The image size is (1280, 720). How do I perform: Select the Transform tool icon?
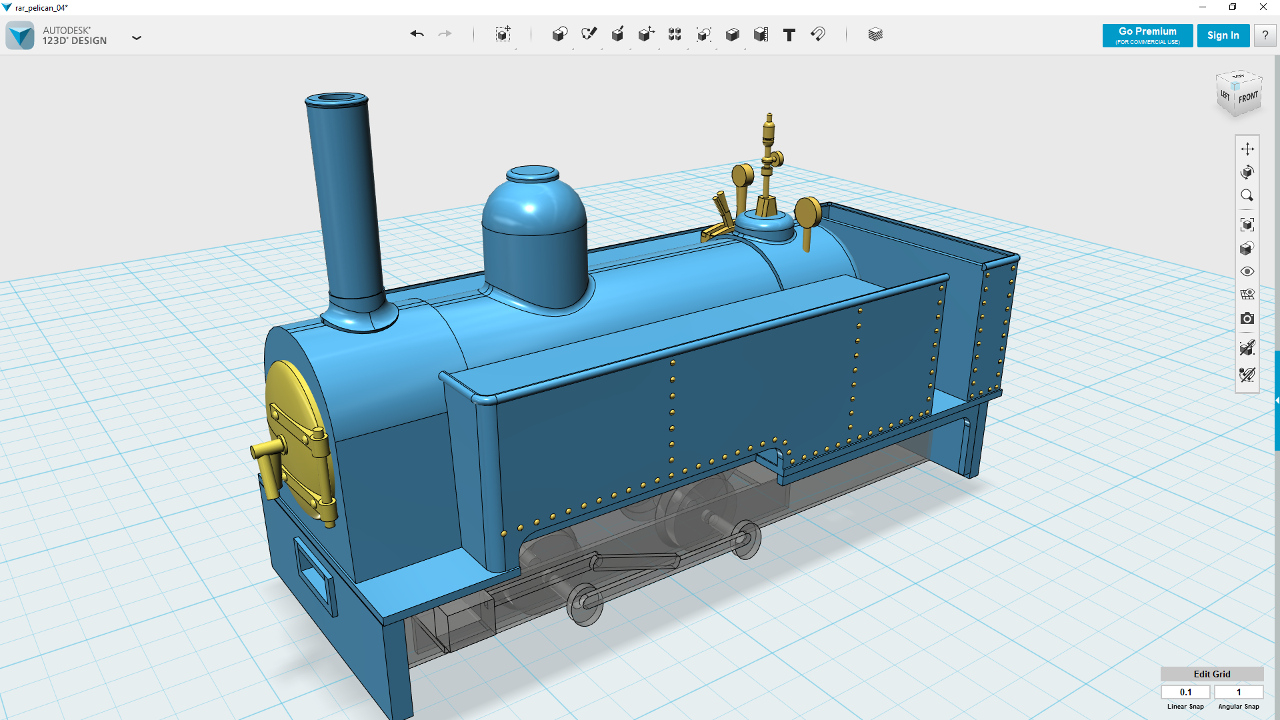click(x=503, y=34)
